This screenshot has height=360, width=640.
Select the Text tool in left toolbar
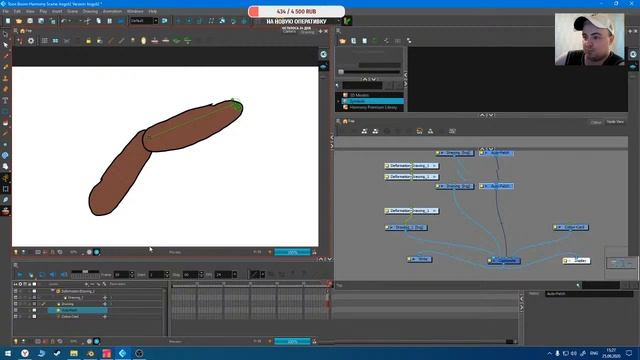tap(5, 100)
